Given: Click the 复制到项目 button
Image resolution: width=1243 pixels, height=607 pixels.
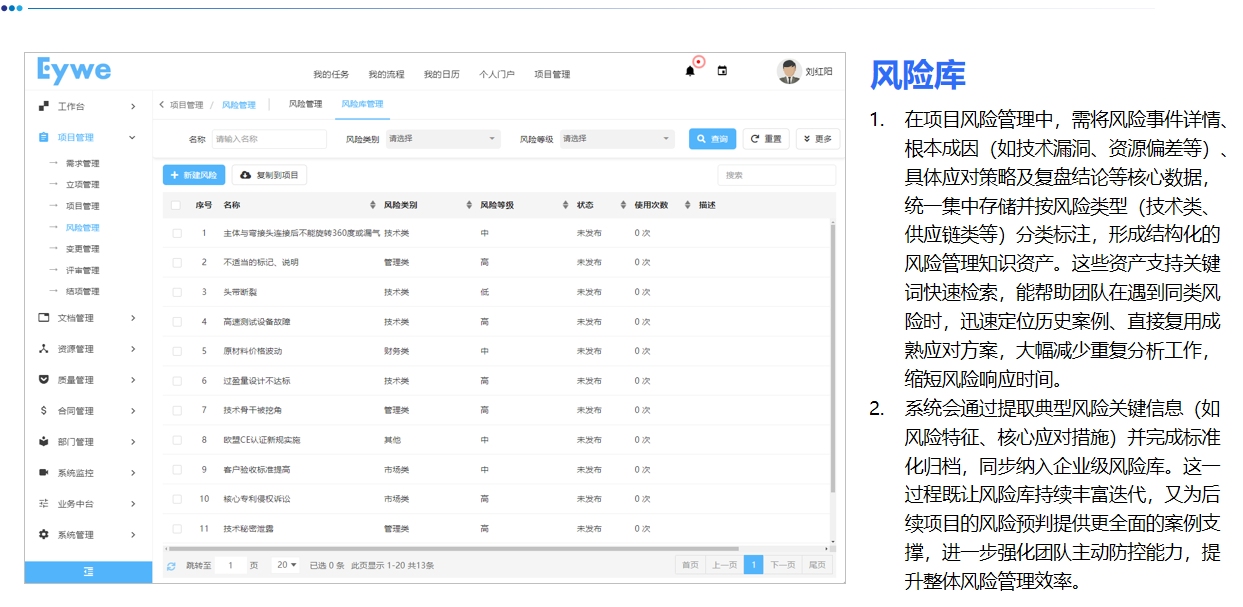Looking at the screenshot, I should pos(272,174).
